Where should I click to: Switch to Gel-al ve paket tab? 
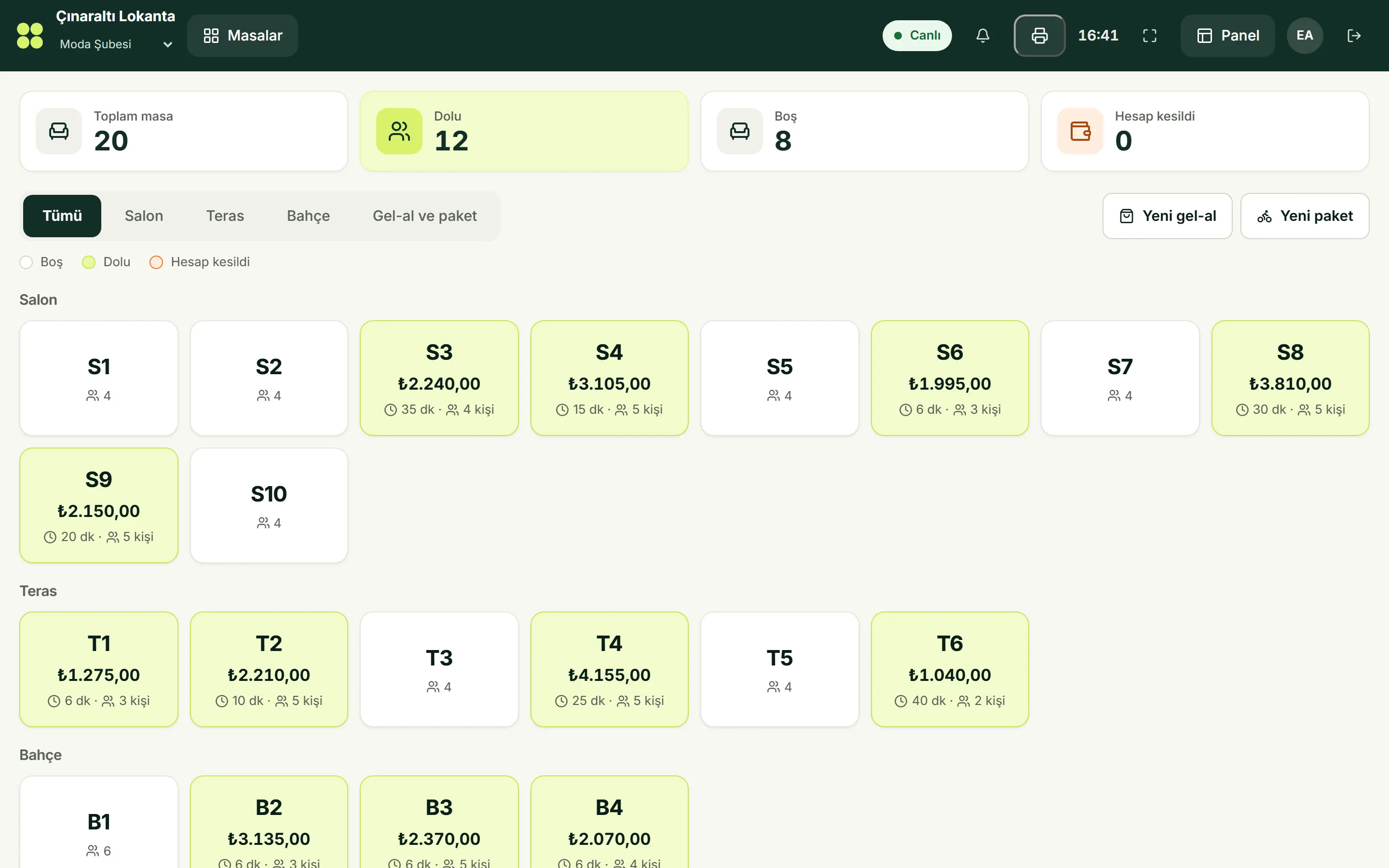pyautogui.click(x=425, y=216)
